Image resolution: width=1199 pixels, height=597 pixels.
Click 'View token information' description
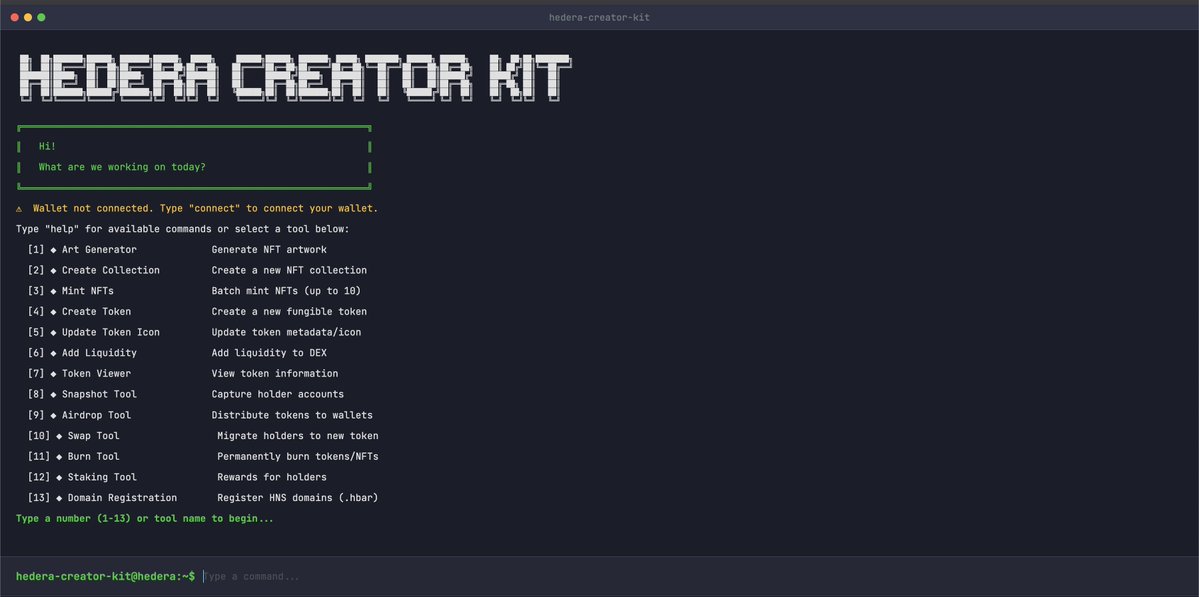[275, 373]
